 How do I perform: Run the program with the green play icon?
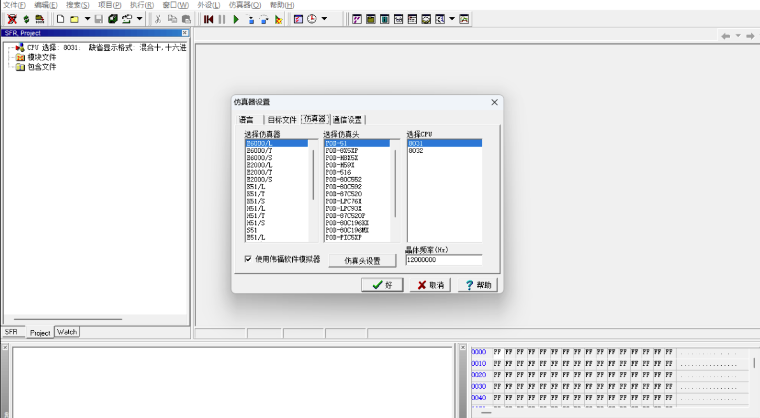pyautogui.click(x=236, y=19)
